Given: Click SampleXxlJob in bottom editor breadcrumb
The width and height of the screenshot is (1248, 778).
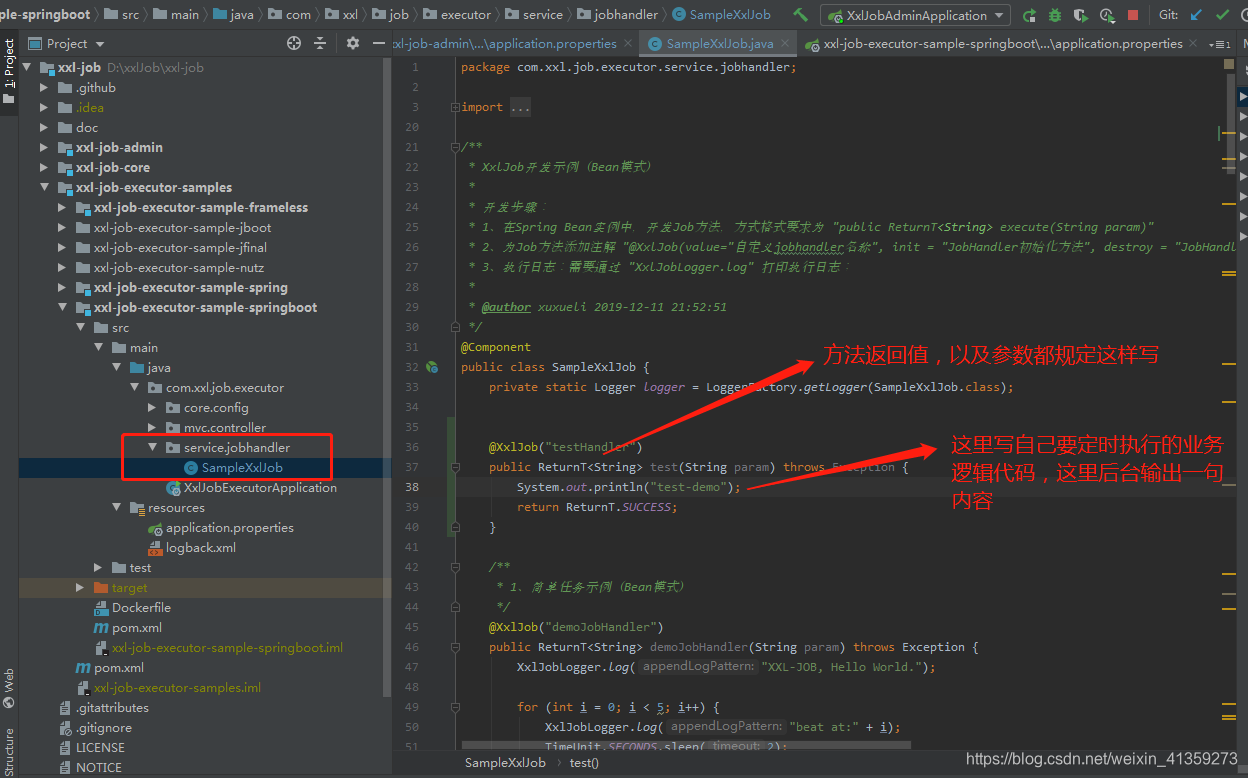Looking at the screenshot, I should [505, 762].
